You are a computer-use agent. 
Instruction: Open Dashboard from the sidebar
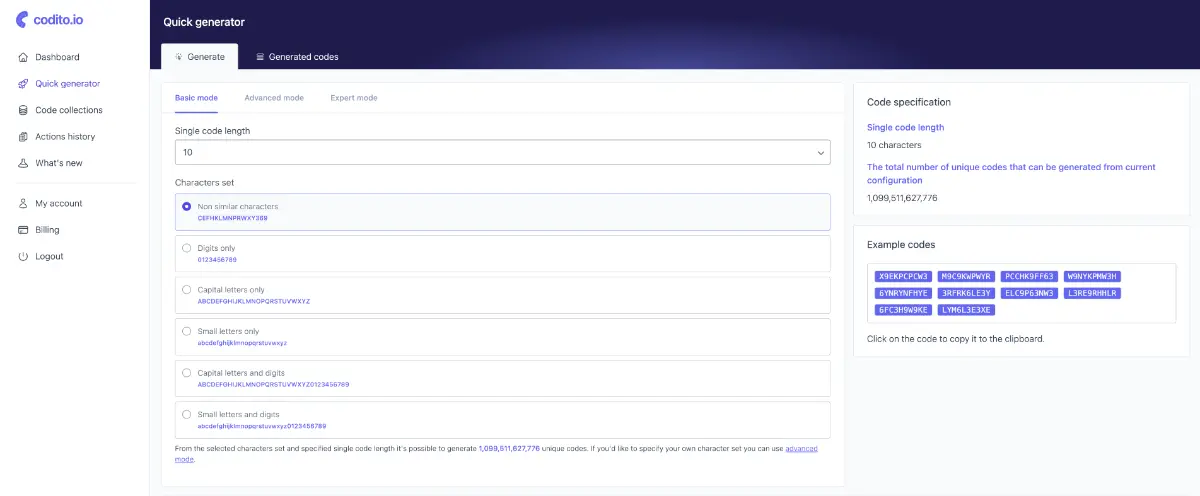(x=57, y=57)
